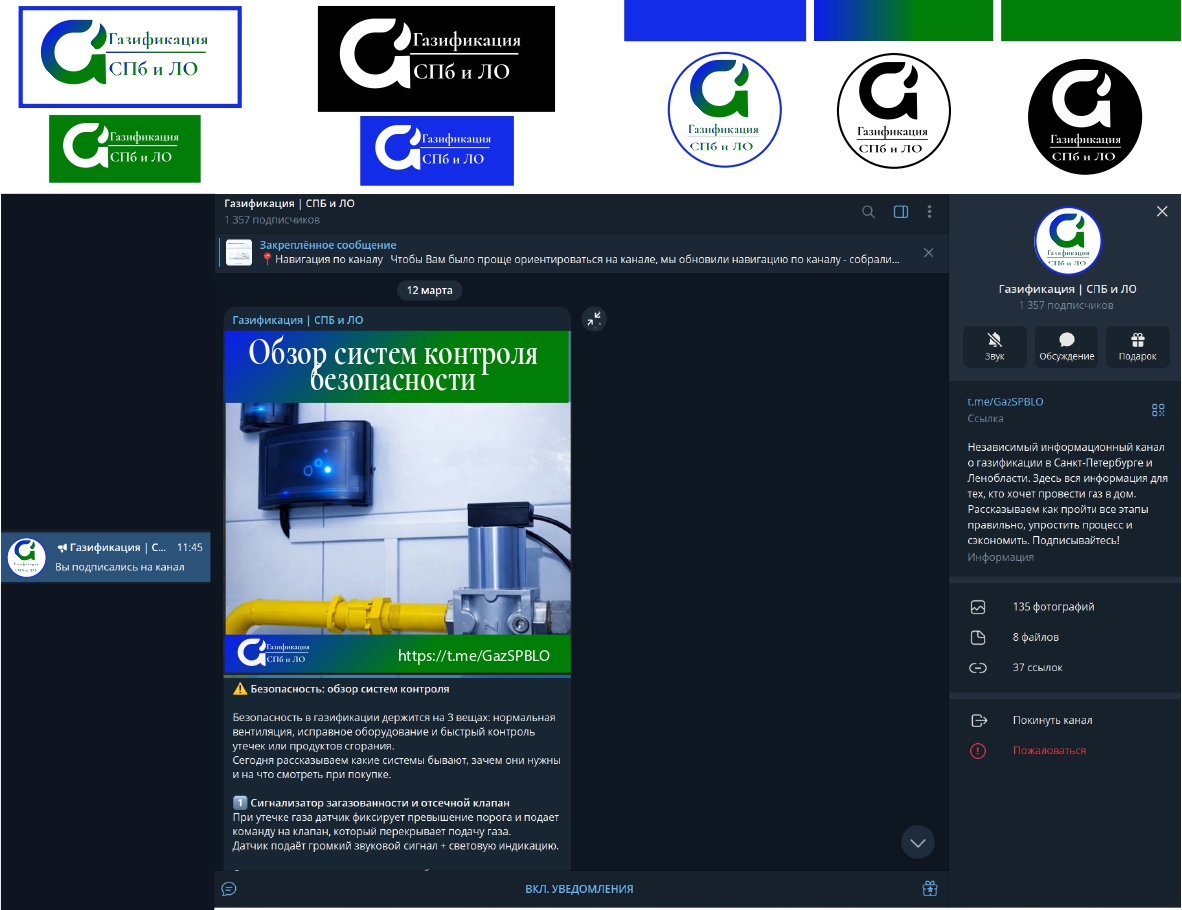Click the 1 357 подписчиков text in header
1182x910 pixels.
click(x=272, y=220)
